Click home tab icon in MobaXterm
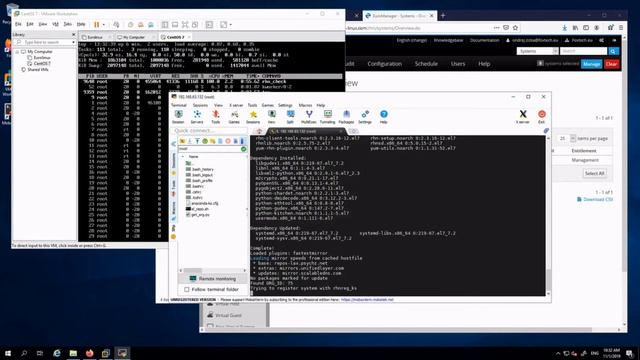 [259, 131]
